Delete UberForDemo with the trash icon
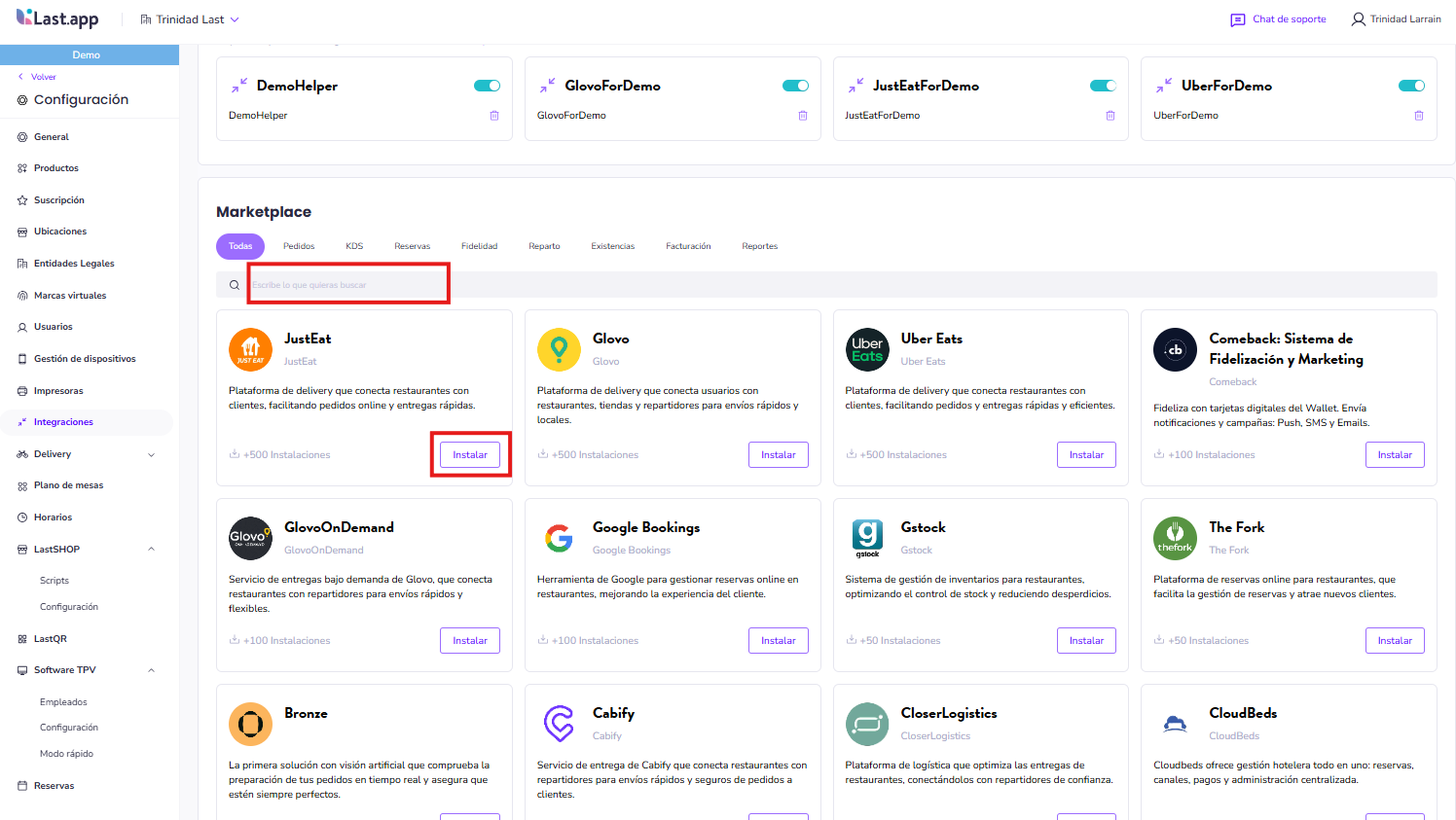Image resolution: width=1456 pixels, height=820 pixels. coord(1419,116)
